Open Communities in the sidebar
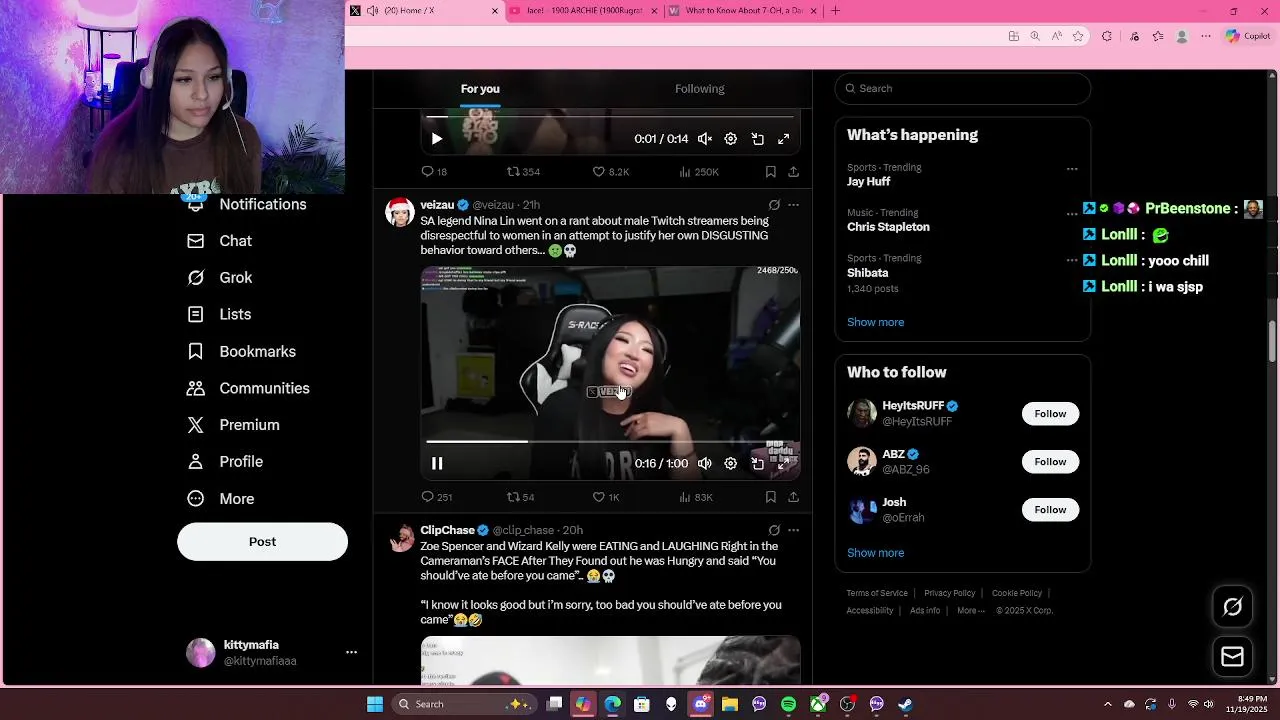Image resolution: width=1280 pixels, height=720 pixels. (x=249, y=388)
